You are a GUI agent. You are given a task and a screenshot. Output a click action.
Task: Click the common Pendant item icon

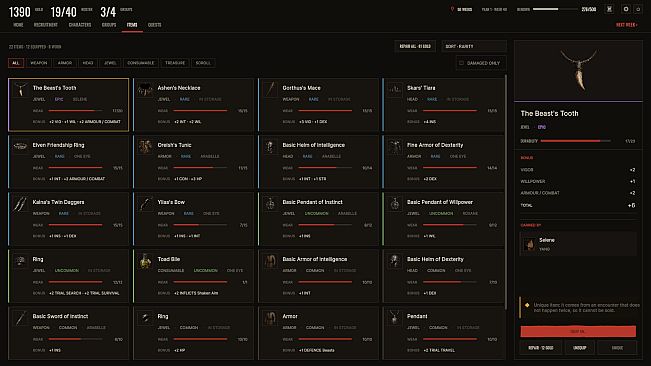click(395, 317)
